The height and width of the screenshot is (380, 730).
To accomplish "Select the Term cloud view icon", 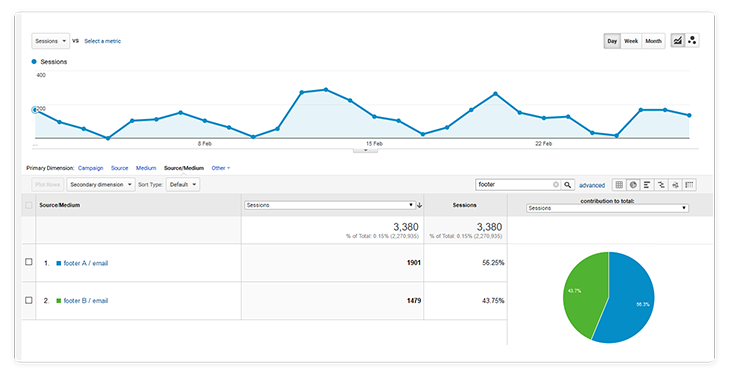I will 675,185.
